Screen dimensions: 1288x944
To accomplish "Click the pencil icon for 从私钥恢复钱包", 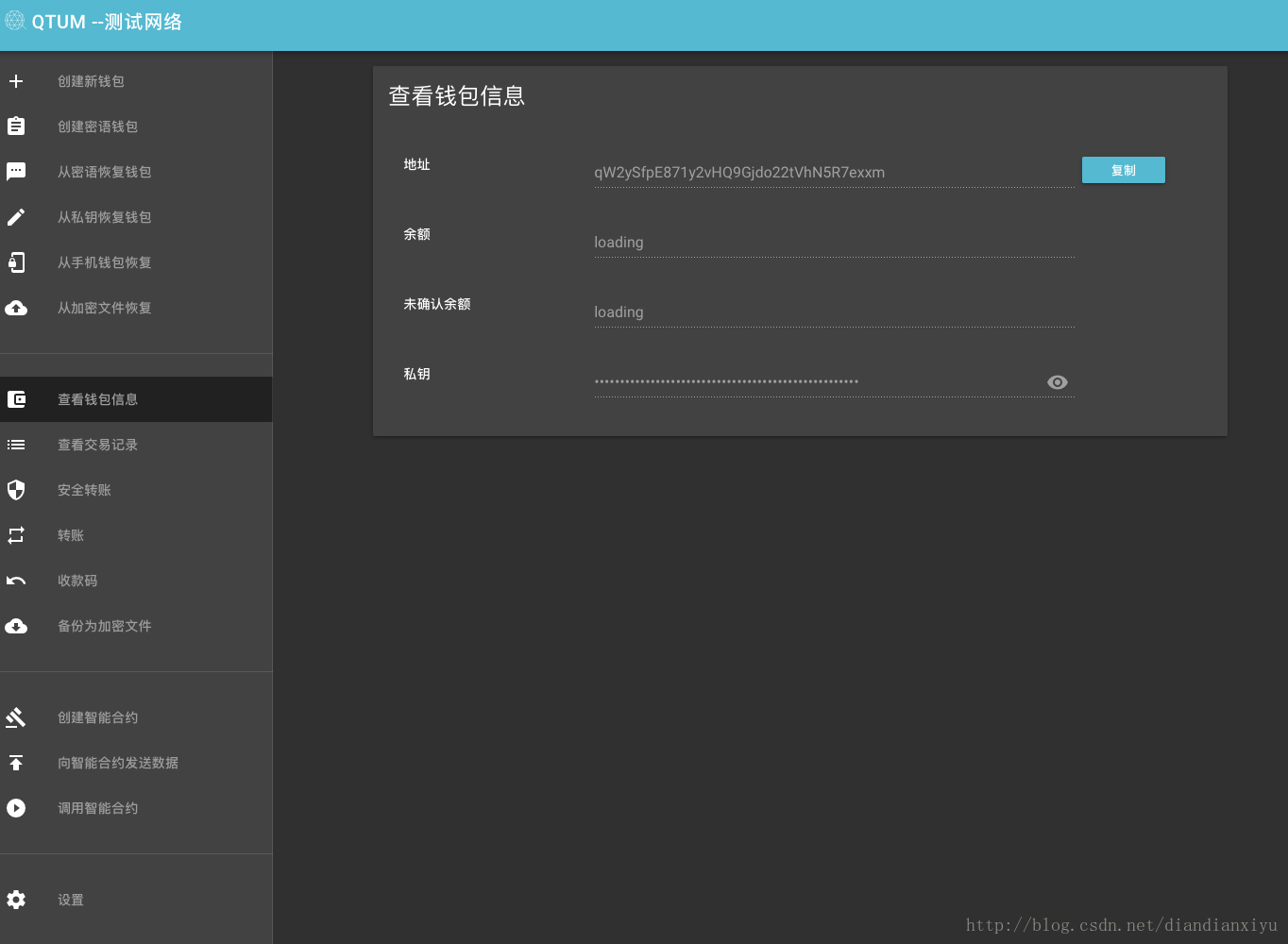I will point(16,217).
